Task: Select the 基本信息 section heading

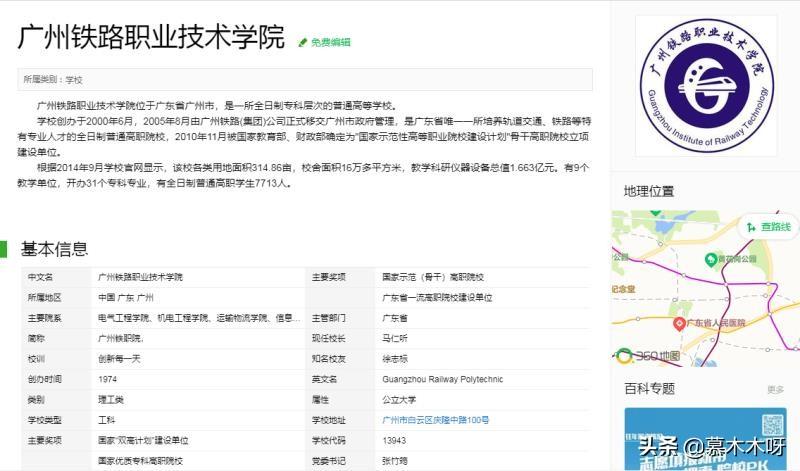Action: tap(55, 249)
